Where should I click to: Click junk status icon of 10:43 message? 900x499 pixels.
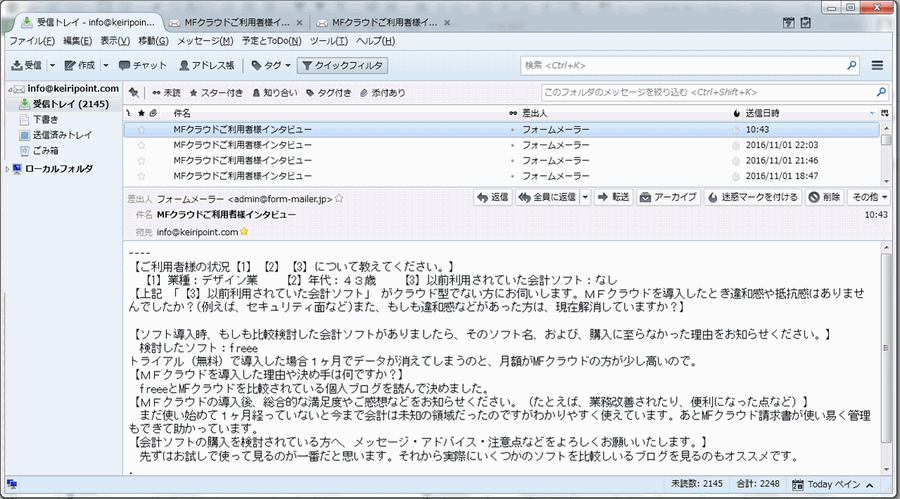[x=736, y=130]
